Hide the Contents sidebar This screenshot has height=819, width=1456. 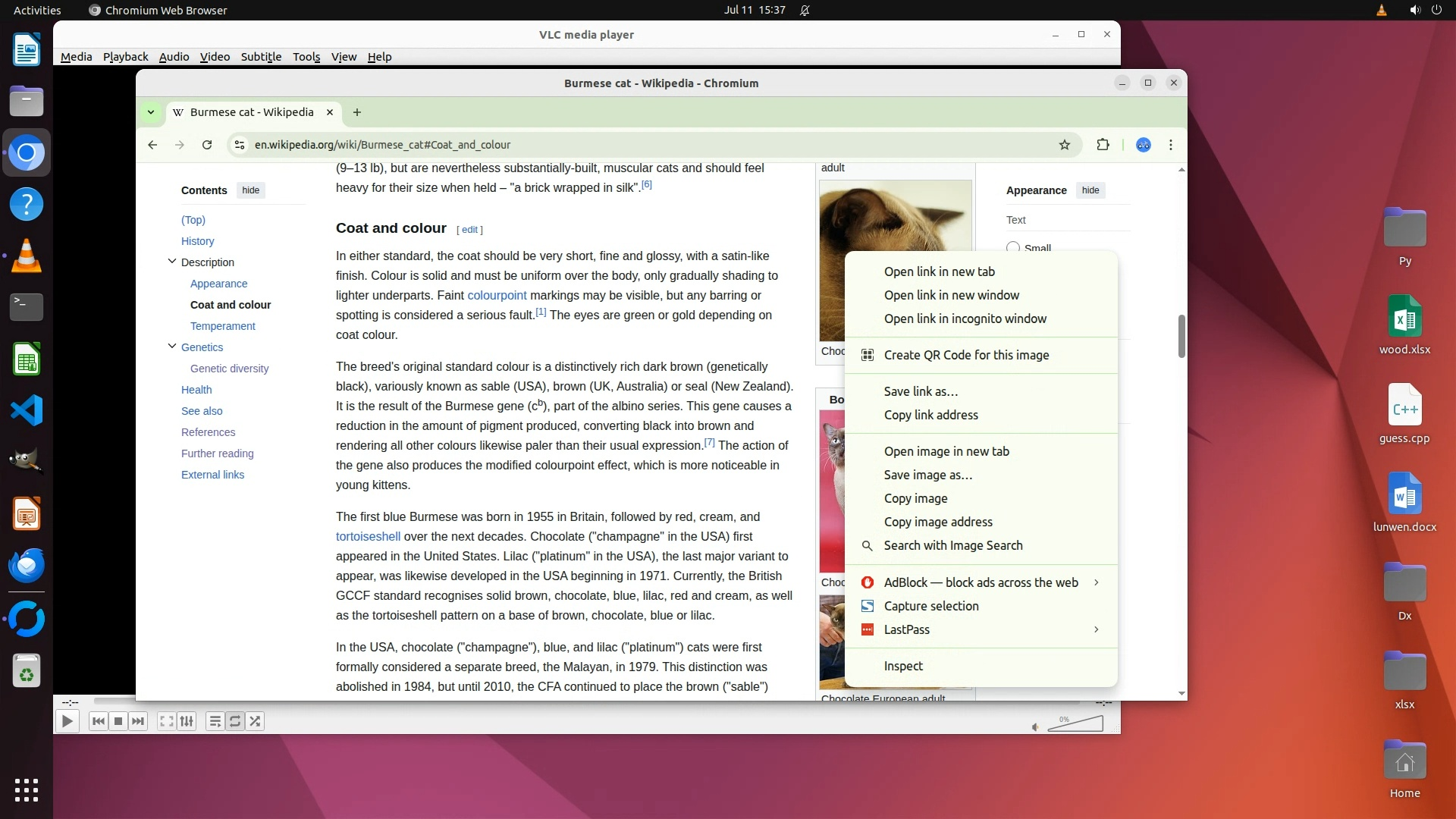tap(250, 190)
